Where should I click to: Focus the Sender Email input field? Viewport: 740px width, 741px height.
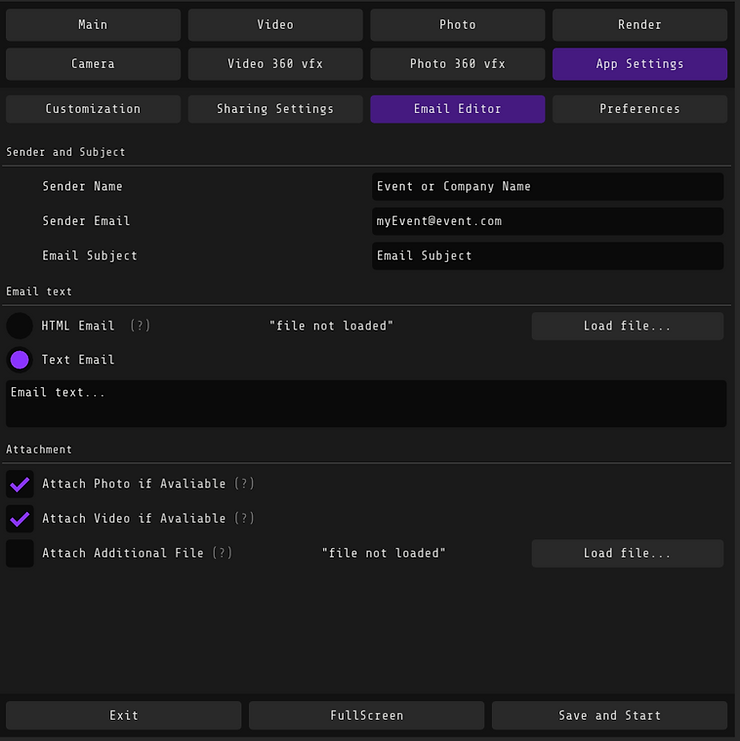pyautogui.click(x=548, y=221)
